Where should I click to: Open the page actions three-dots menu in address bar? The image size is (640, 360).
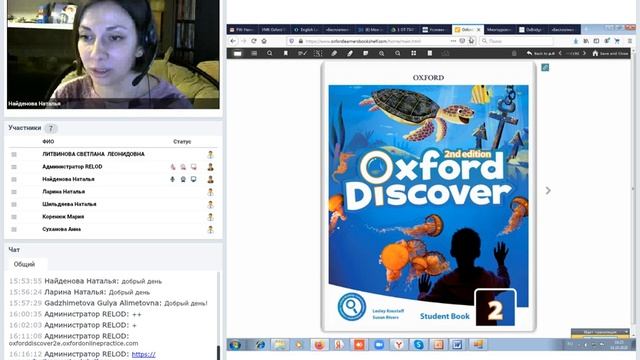click(x=453, y=41)
